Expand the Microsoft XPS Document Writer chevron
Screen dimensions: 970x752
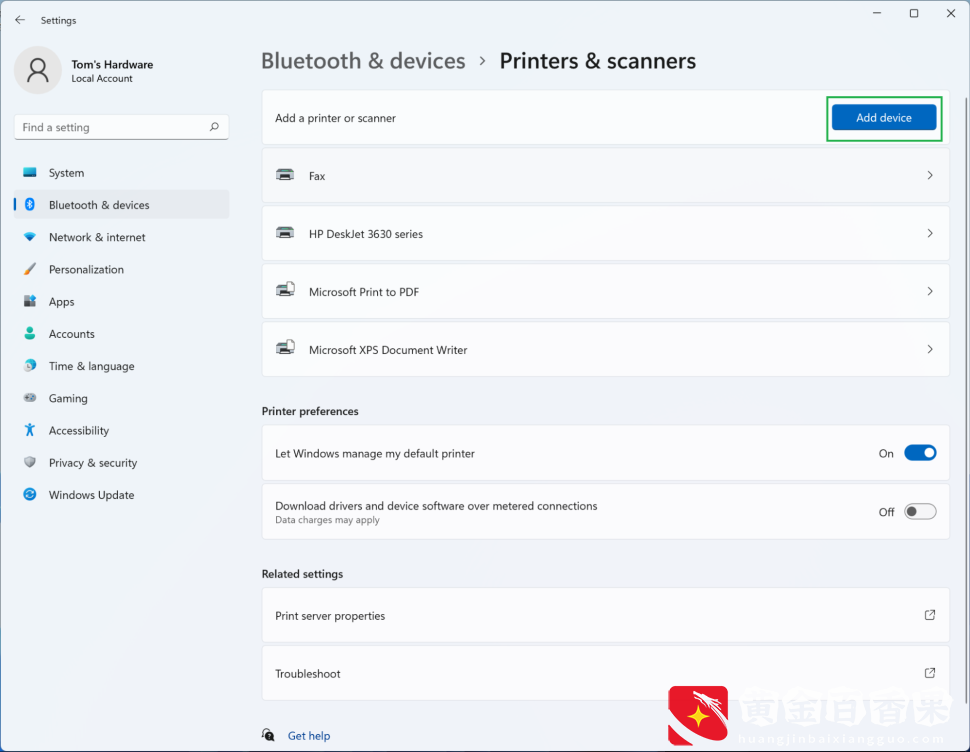click(x=930, y=349)
